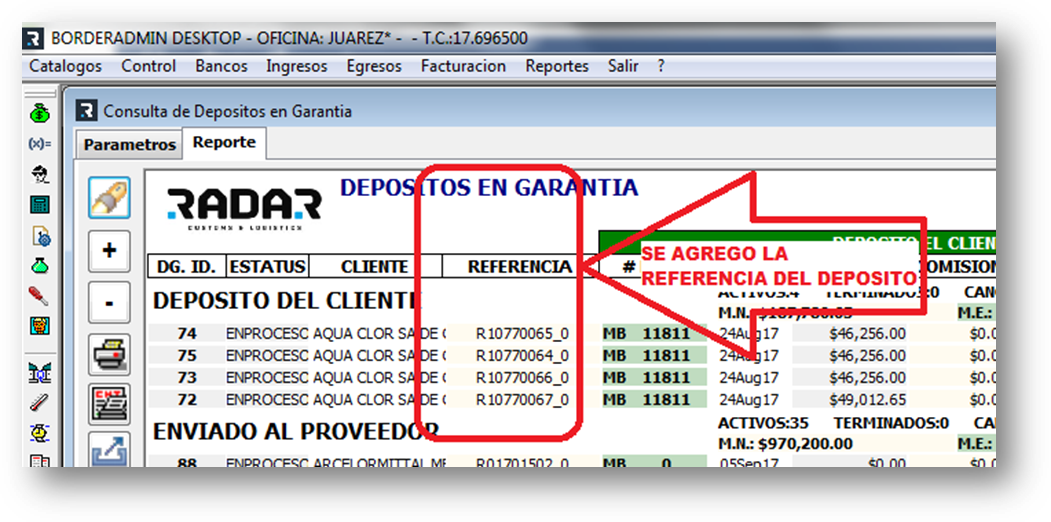
Task: Click the CLIENTE column header
Action: (375, 267)
